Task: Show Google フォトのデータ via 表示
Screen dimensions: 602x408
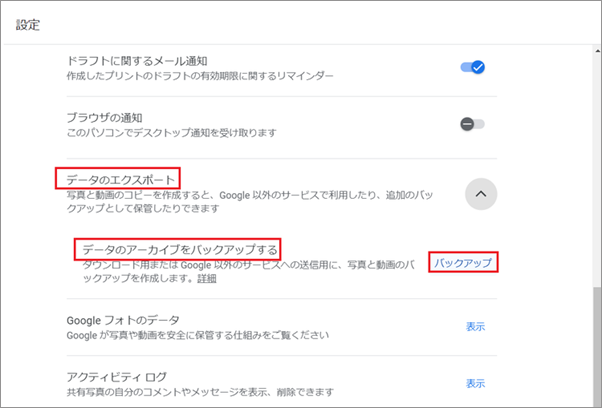Action: tap(475, 327)
